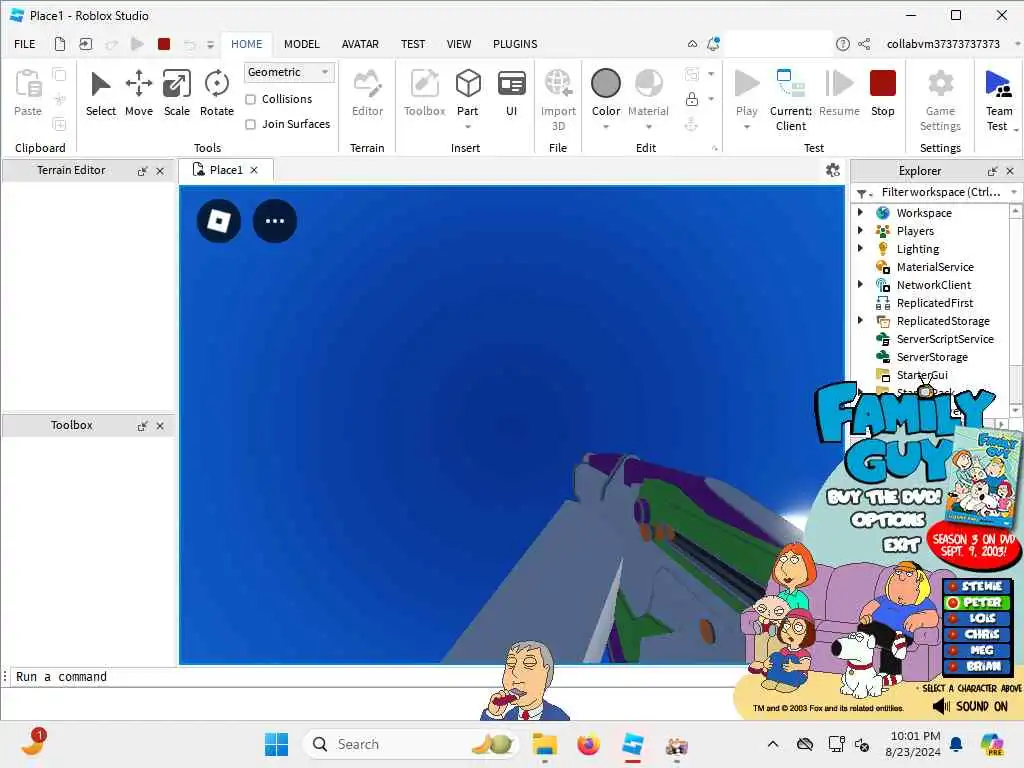Open Firefox from the taskbar
The height and width of the screenshot is (768, 1024).
(x=588, y=744)
